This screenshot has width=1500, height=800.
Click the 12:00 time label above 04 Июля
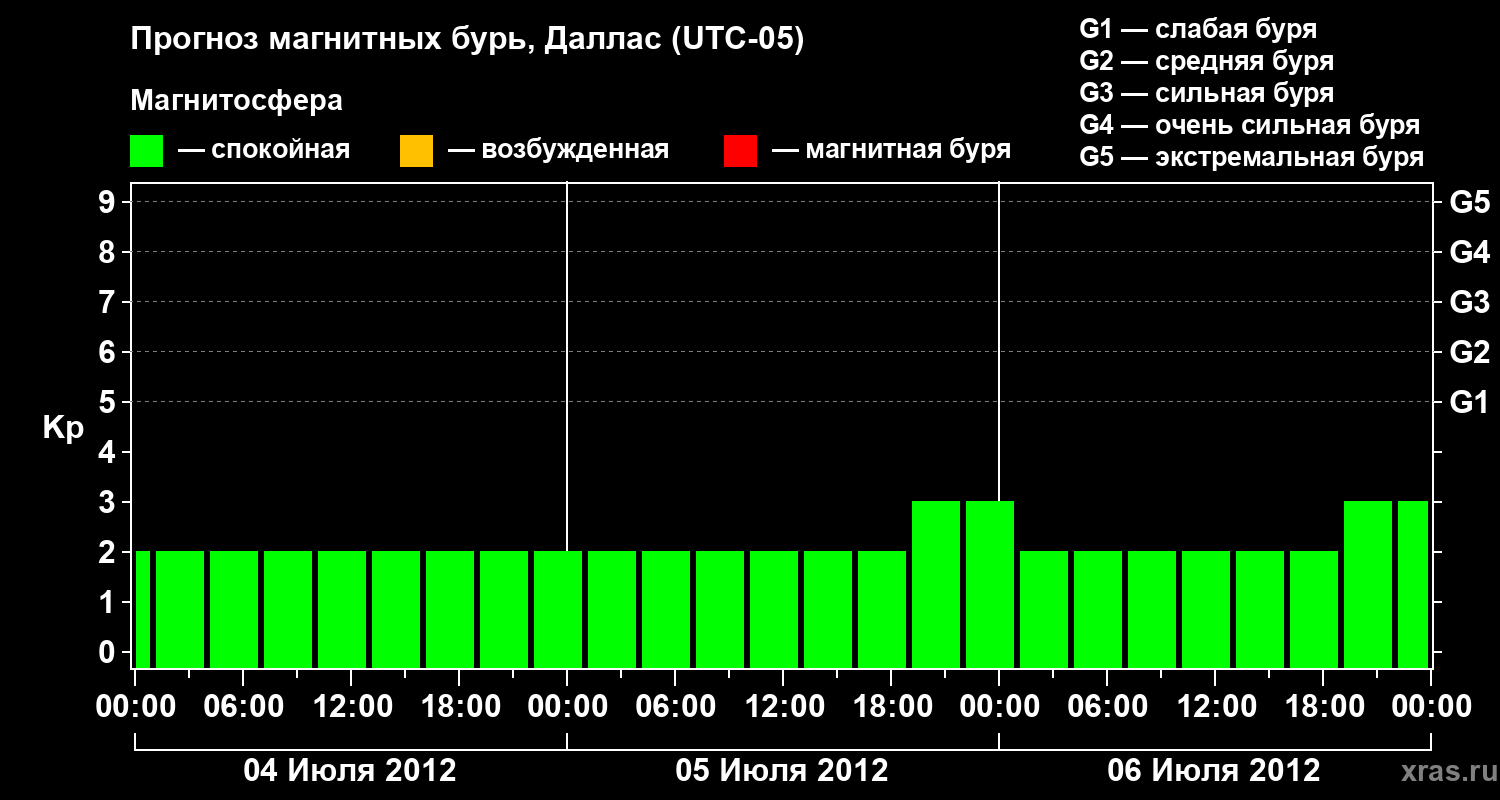(352, 706)
